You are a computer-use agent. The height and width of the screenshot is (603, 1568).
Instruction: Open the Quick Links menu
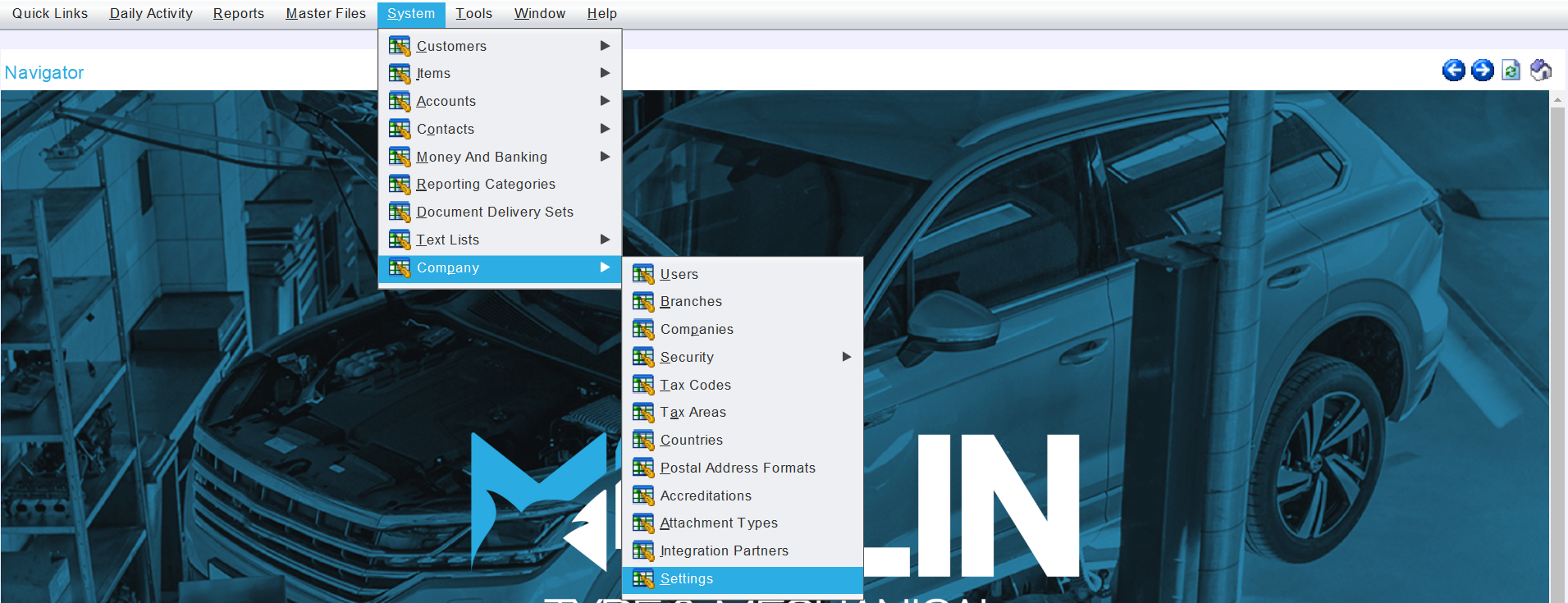click(x=50, y=14)
